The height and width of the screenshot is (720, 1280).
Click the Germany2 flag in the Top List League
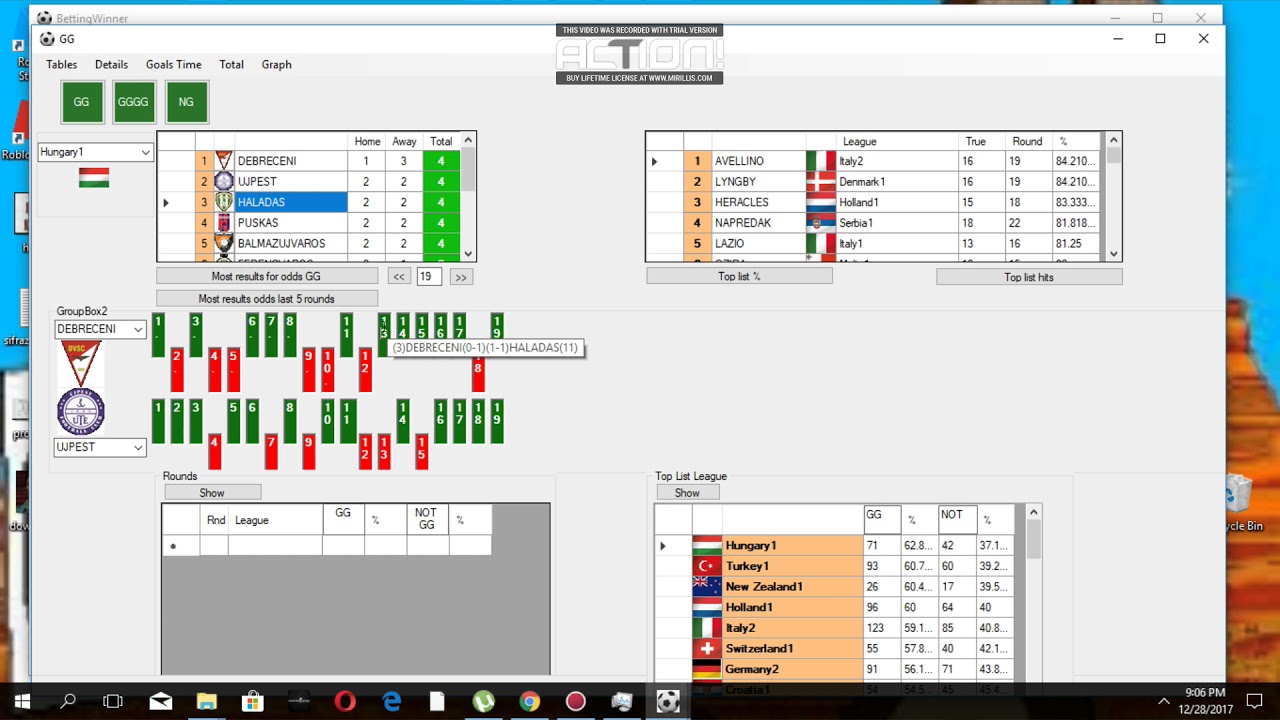click(707, 669)
